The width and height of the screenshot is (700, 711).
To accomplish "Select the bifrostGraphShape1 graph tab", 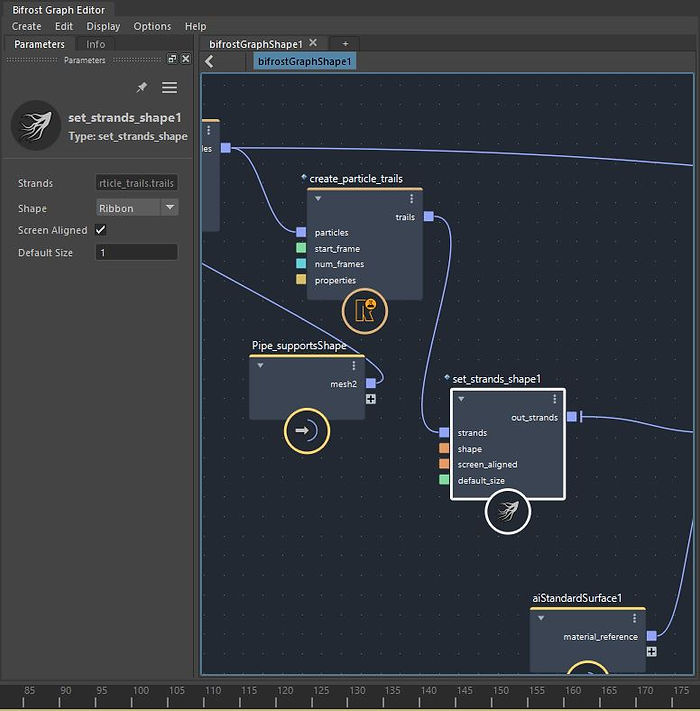I will click(x=255, y=44).
